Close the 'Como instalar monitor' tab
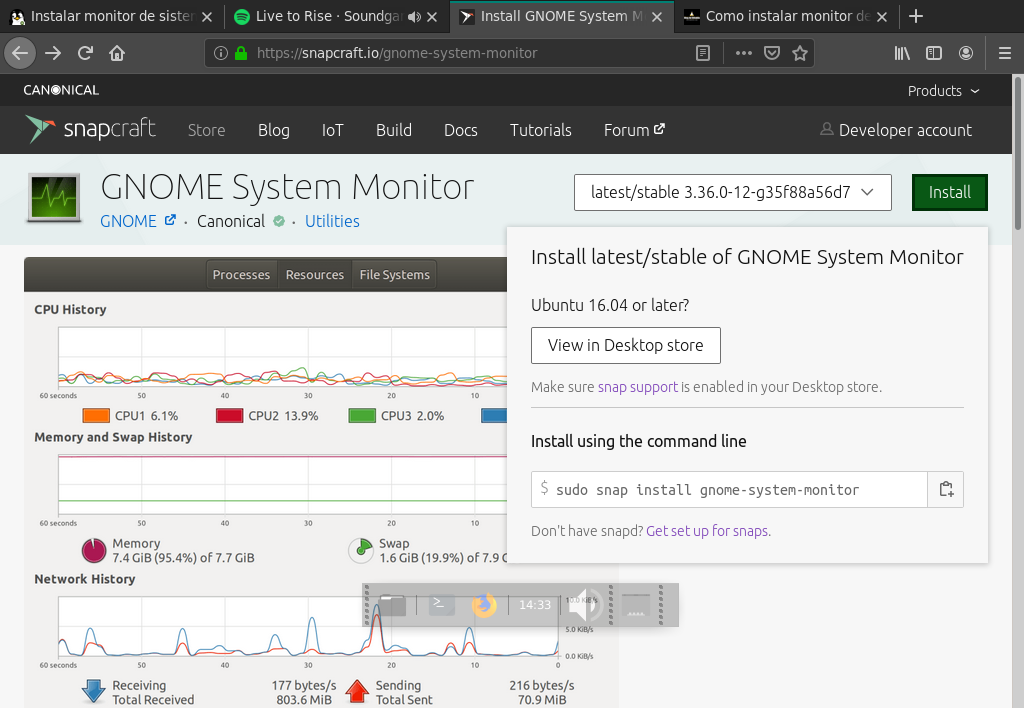 [x=882, y=17]
